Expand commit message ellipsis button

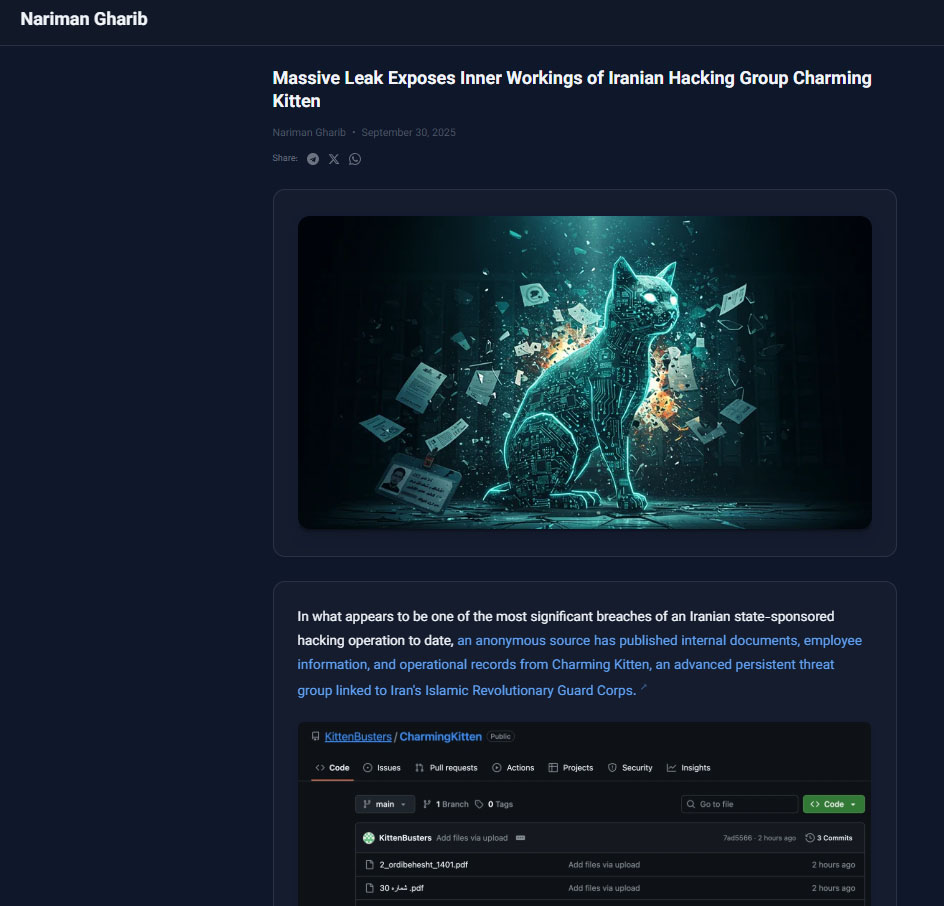pyautogui.click(x=520, y=838)
